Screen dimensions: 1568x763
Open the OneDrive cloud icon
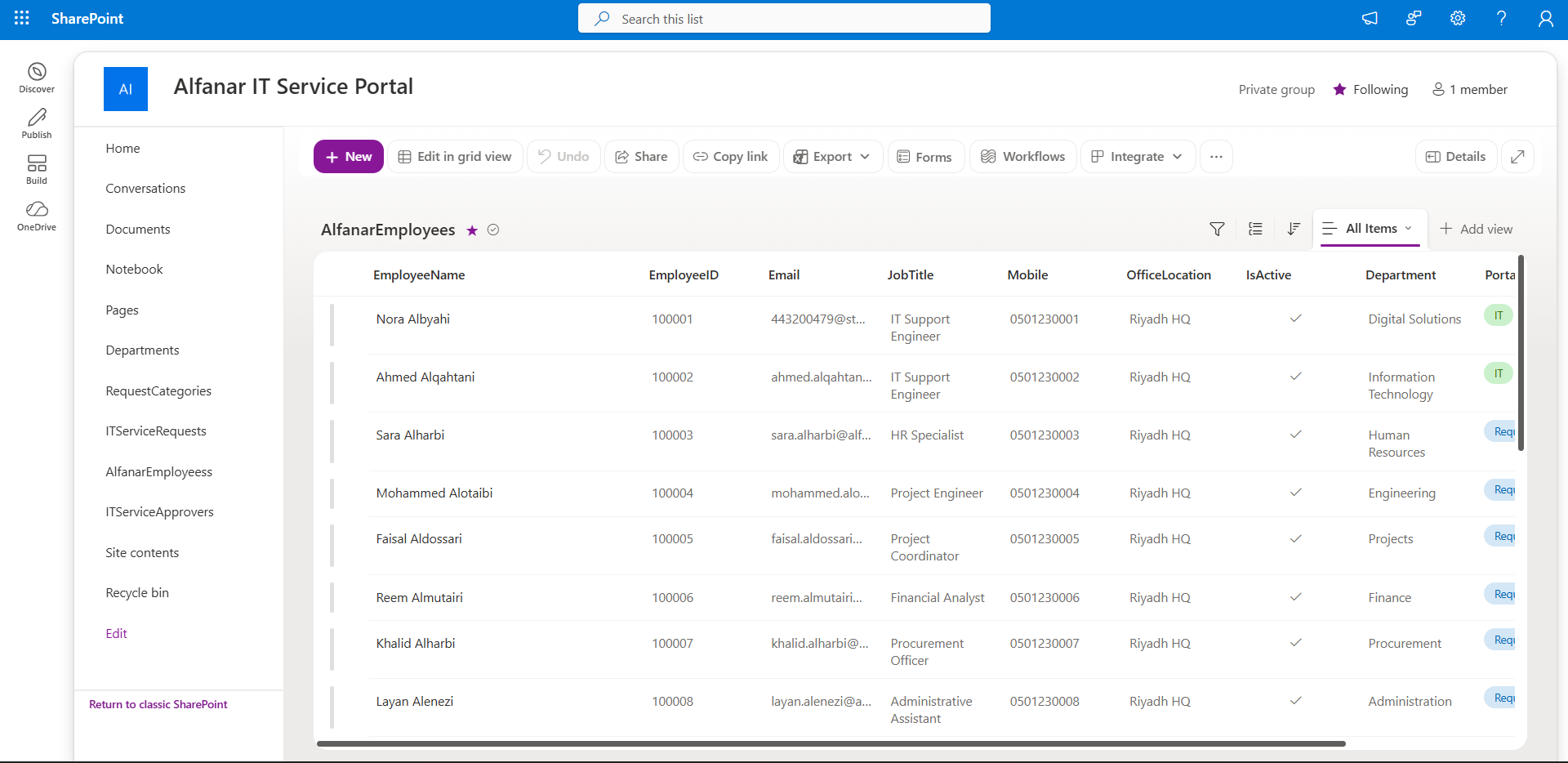pyautogui.click(x=37, y=216)
